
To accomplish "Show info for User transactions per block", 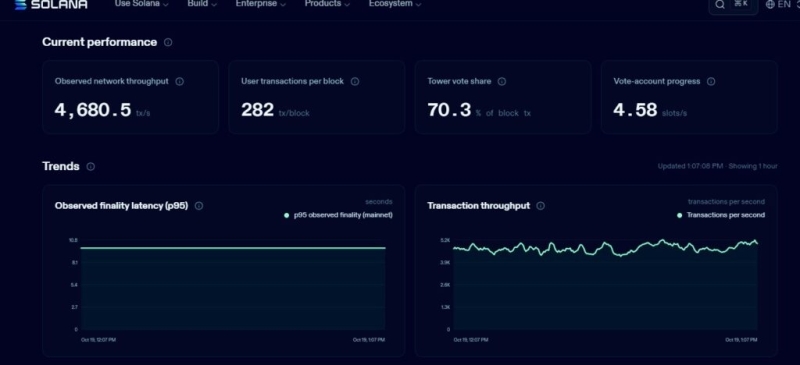I will coord(355,82).
